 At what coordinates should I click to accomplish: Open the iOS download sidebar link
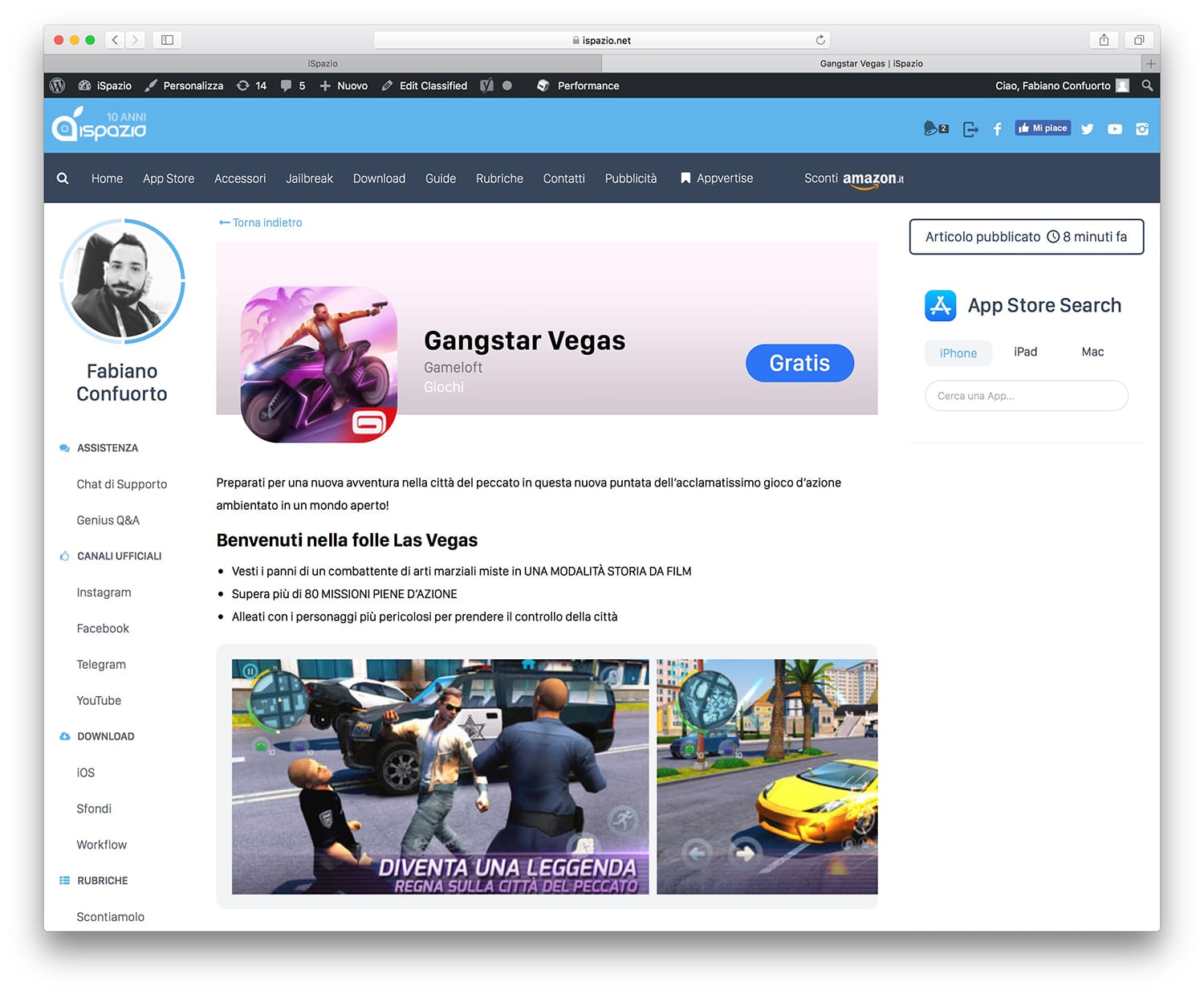(x=86, y=772)
